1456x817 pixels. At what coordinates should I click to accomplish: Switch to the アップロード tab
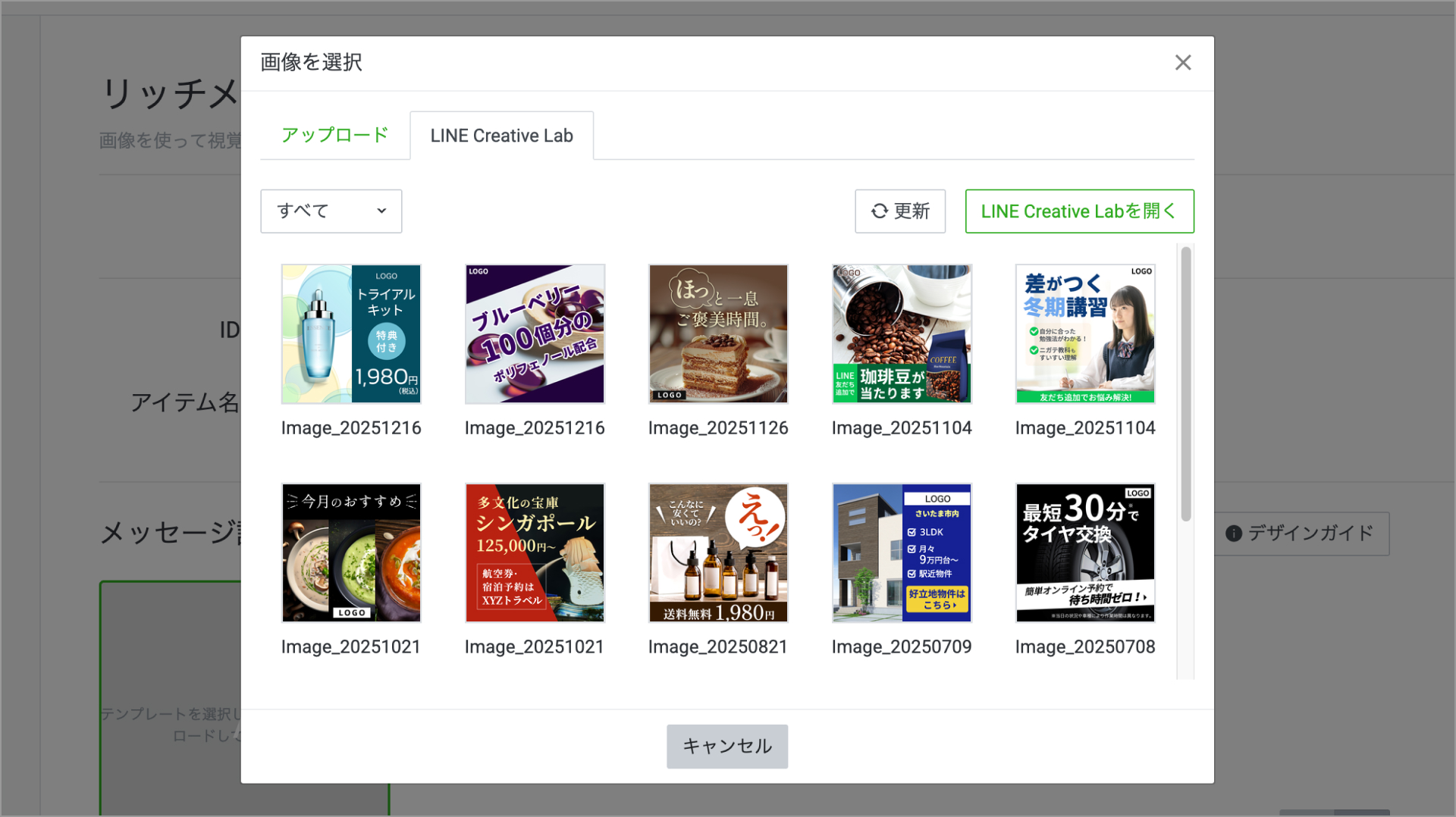tap(334, 136)
